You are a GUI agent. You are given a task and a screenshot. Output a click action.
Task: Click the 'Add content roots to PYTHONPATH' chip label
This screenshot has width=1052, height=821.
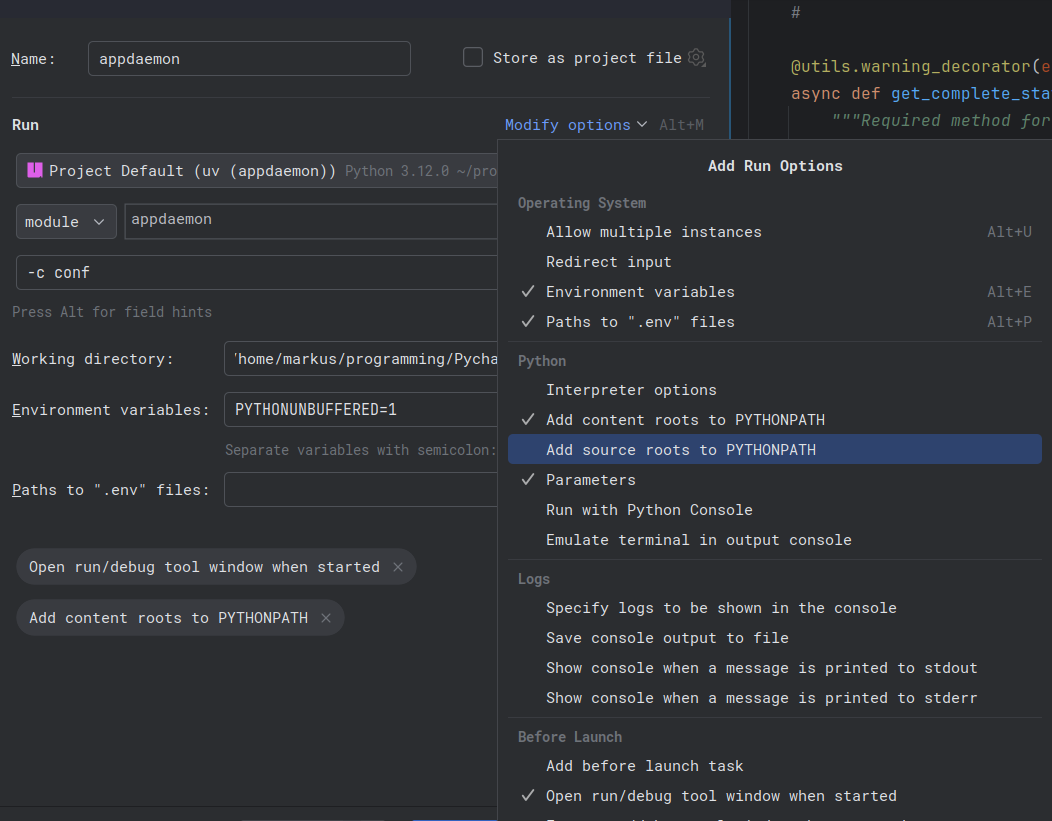pos(168,618)
